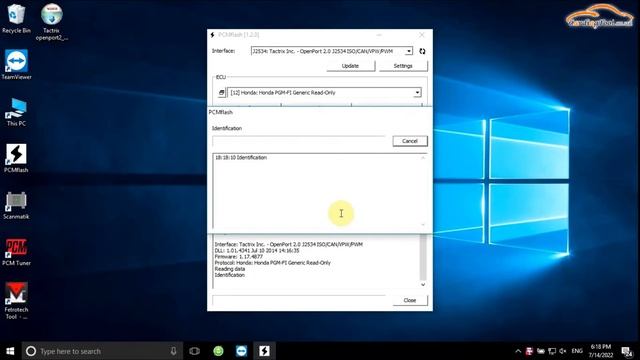Click the microphone icon in search box

[x=173, y=351]
